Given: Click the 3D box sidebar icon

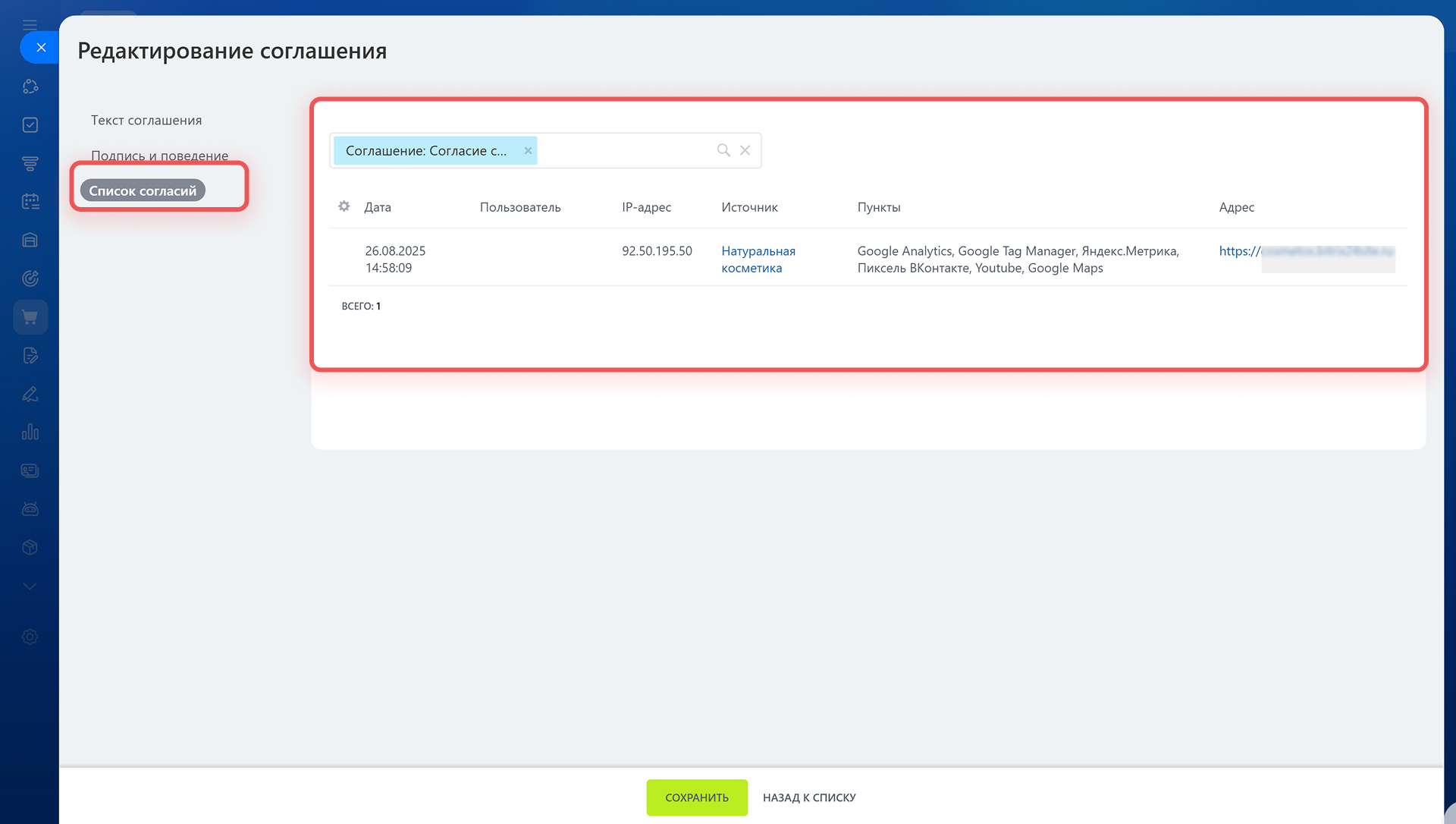Looking at the screenshot, I should click(30, 547).
